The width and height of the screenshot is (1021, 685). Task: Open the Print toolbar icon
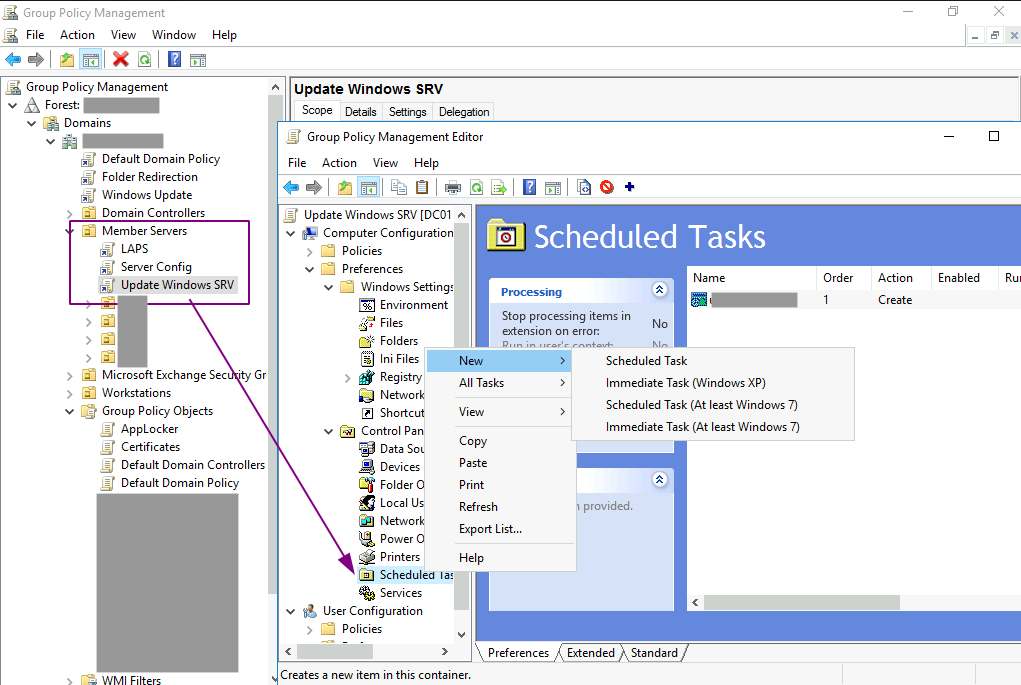452,187
